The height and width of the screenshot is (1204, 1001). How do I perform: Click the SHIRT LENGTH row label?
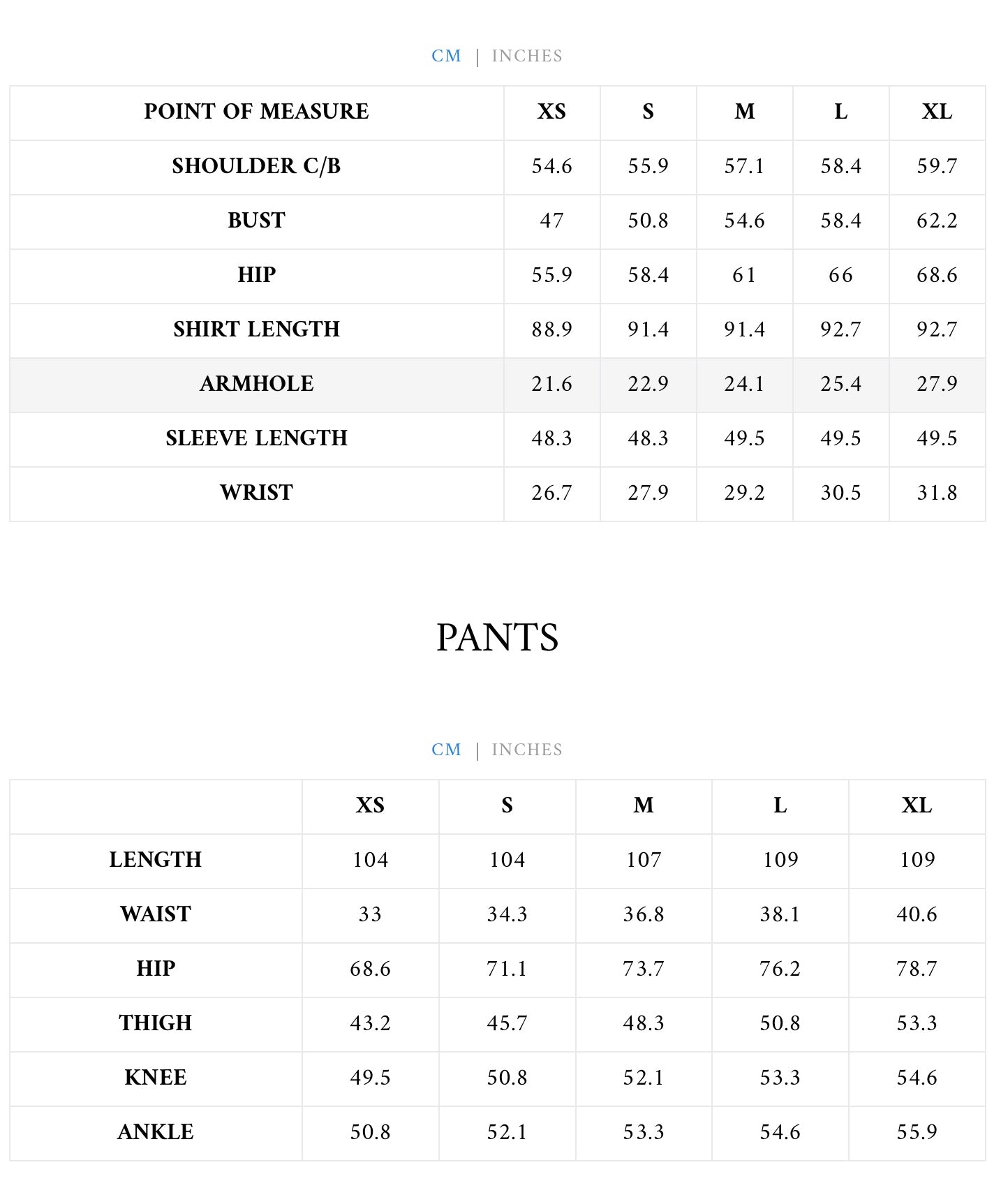click(257, 329)
